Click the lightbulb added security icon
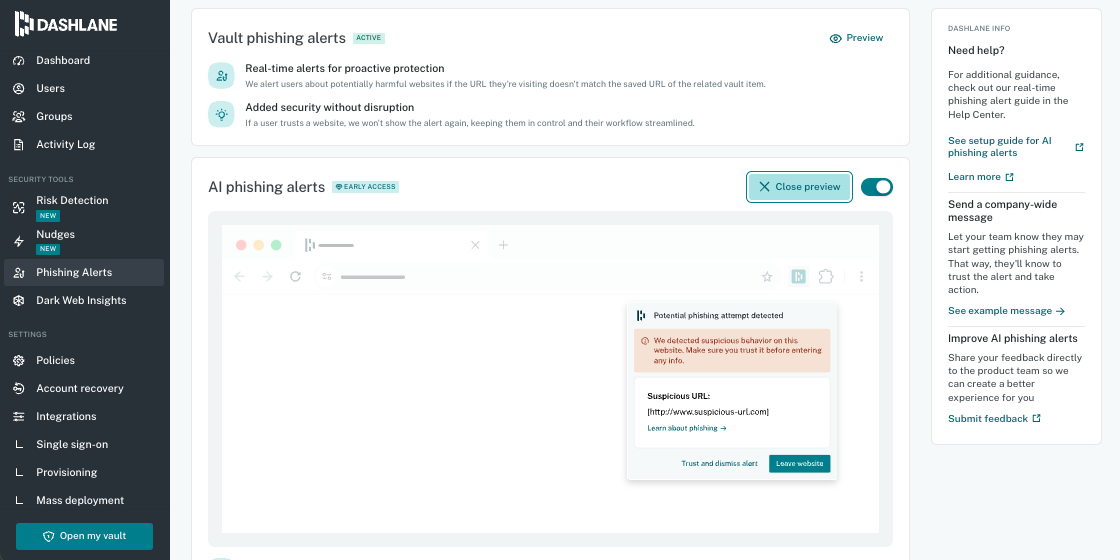Image resolution: width=1120 pixels, height=560 pixels. pos(221,114)
